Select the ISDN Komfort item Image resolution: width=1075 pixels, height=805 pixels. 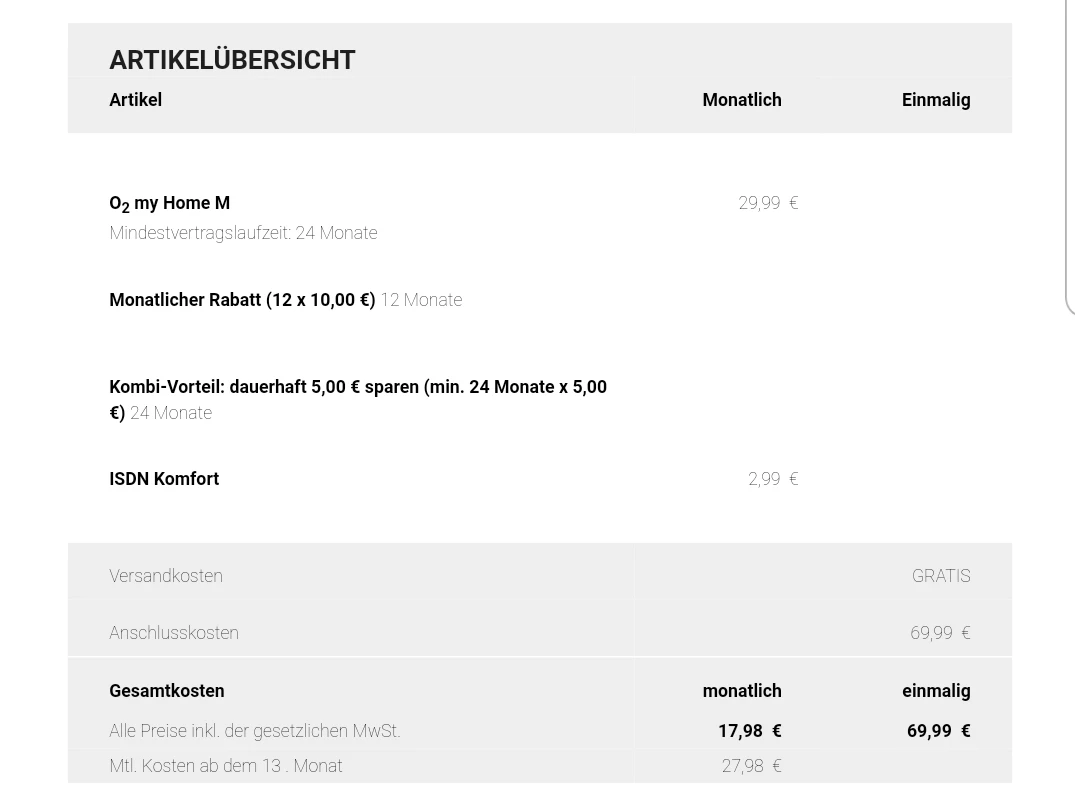click(x=164, y=479)
